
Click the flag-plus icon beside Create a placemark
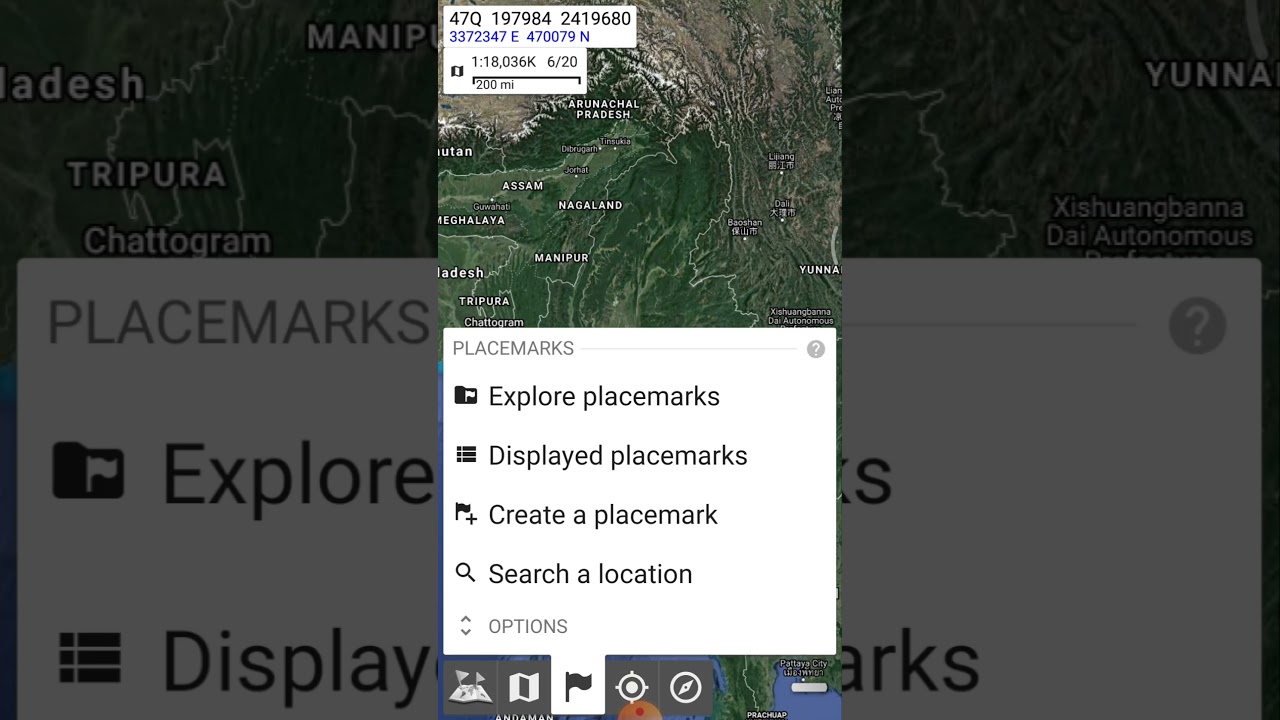[466, 514]
